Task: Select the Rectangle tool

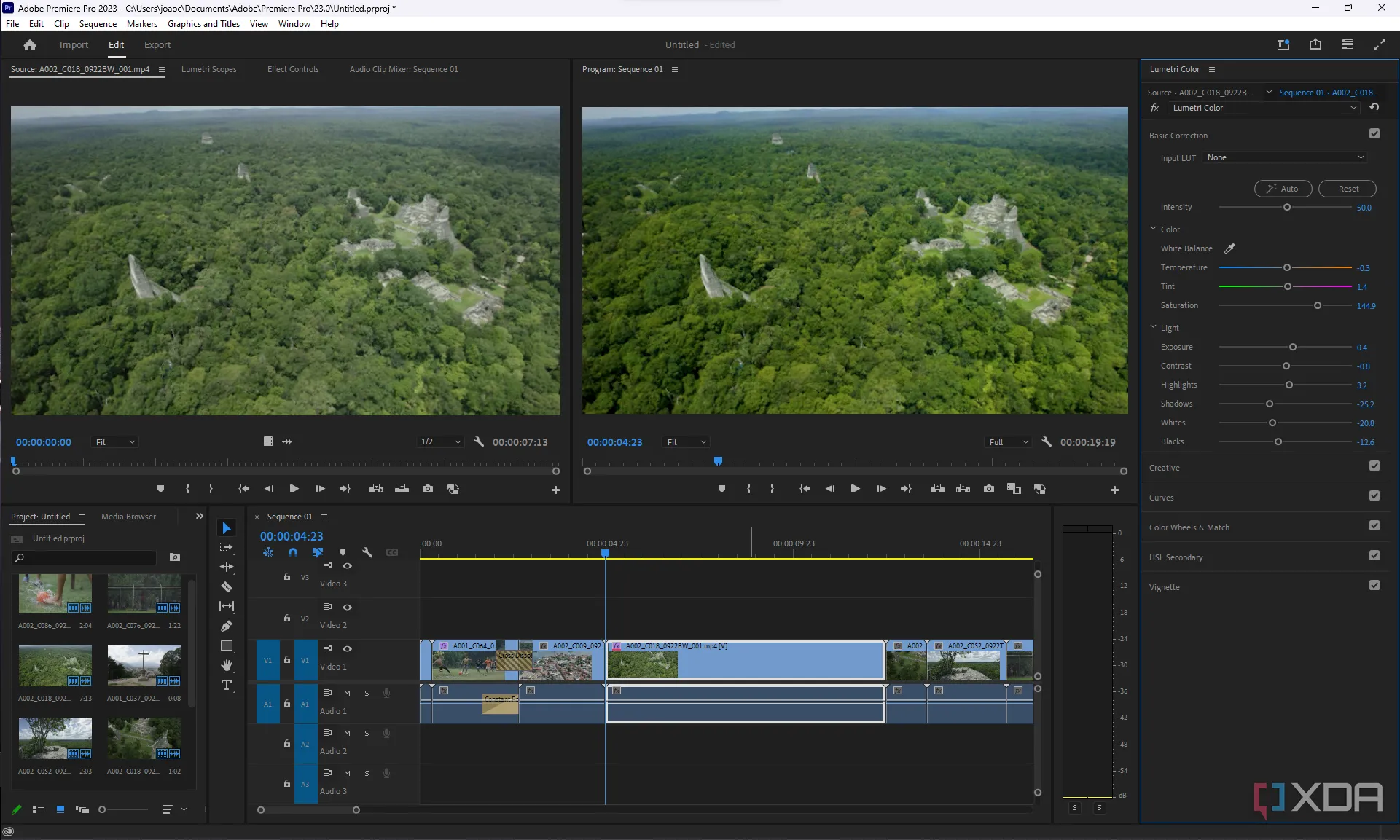Action: click(x=227, y=645)
